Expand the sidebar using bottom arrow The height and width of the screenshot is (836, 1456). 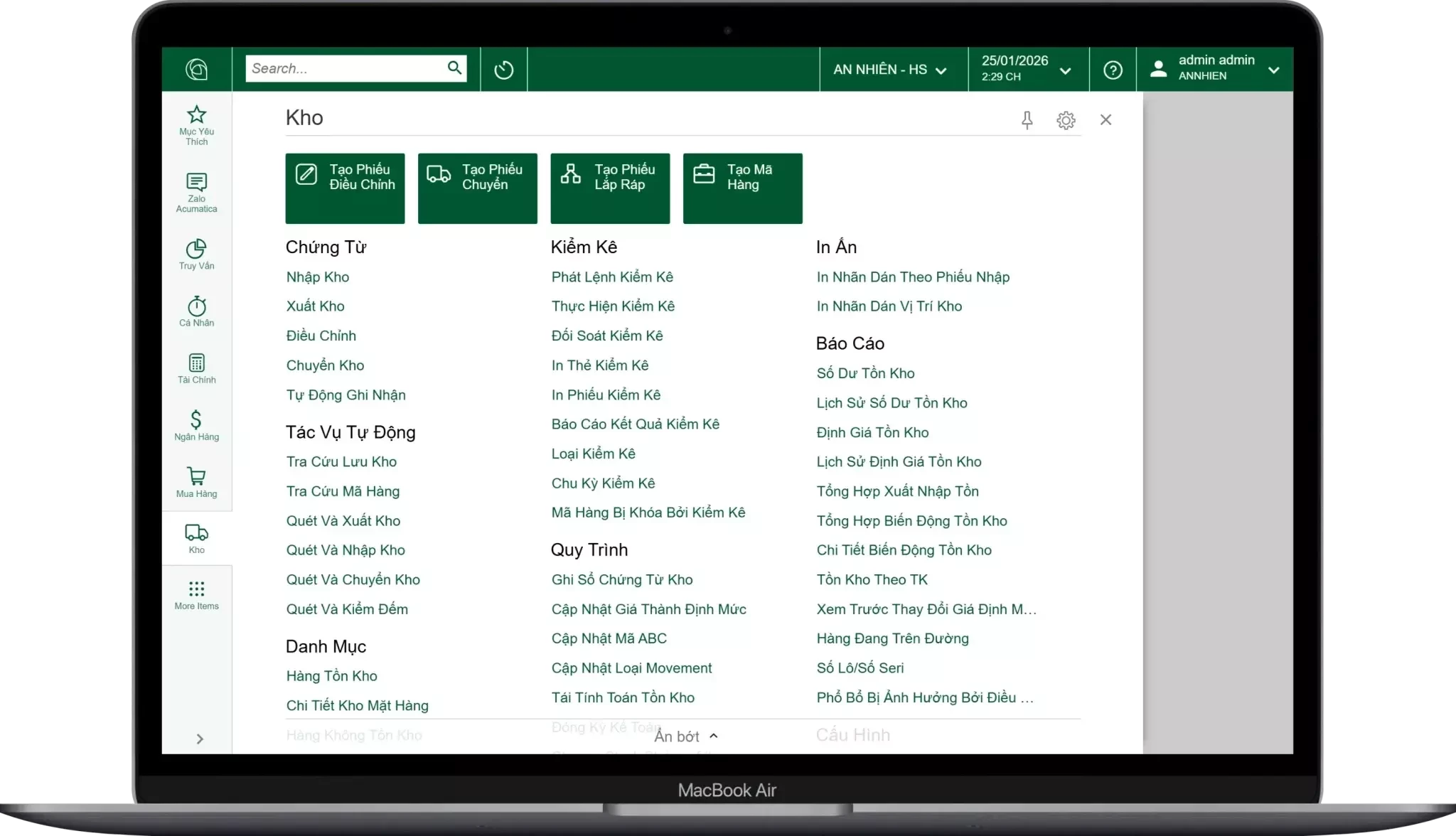200,739
